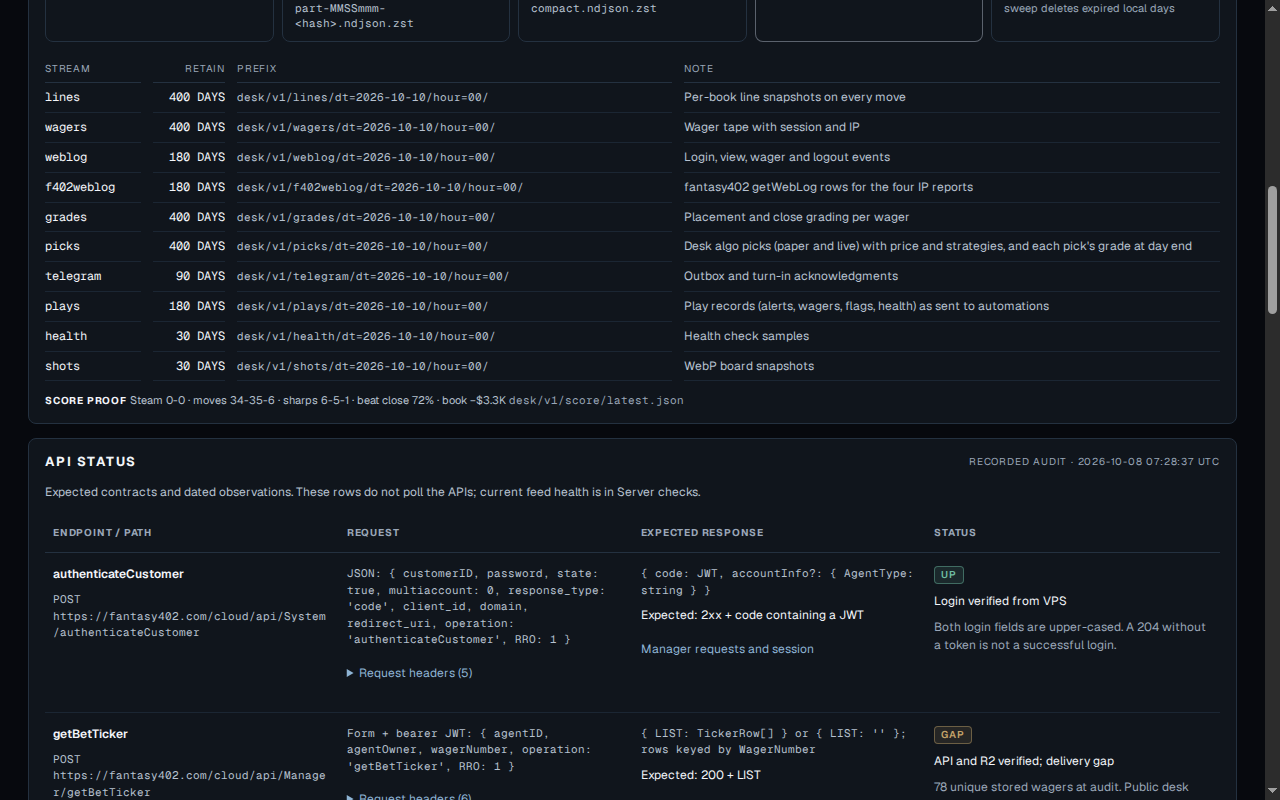Click the page's vertical scrollbar thumb

click(x=1272, y=250)
